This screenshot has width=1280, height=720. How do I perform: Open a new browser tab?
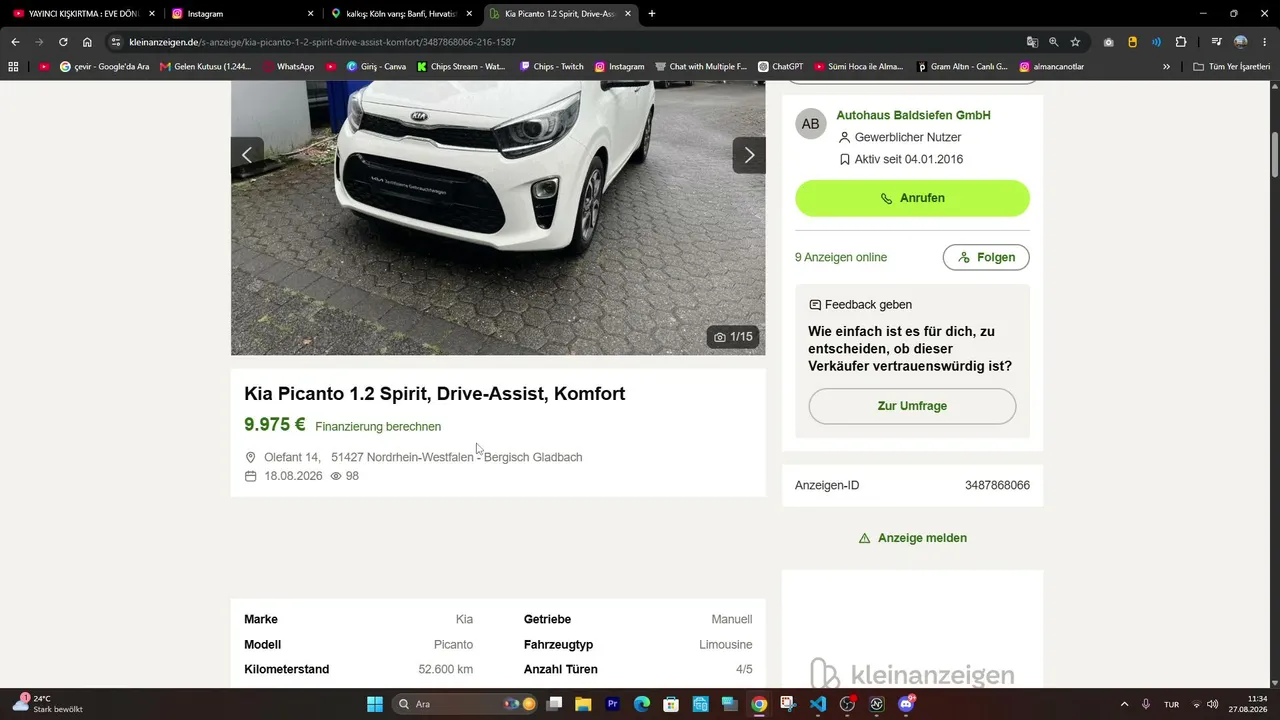(652, 14)
